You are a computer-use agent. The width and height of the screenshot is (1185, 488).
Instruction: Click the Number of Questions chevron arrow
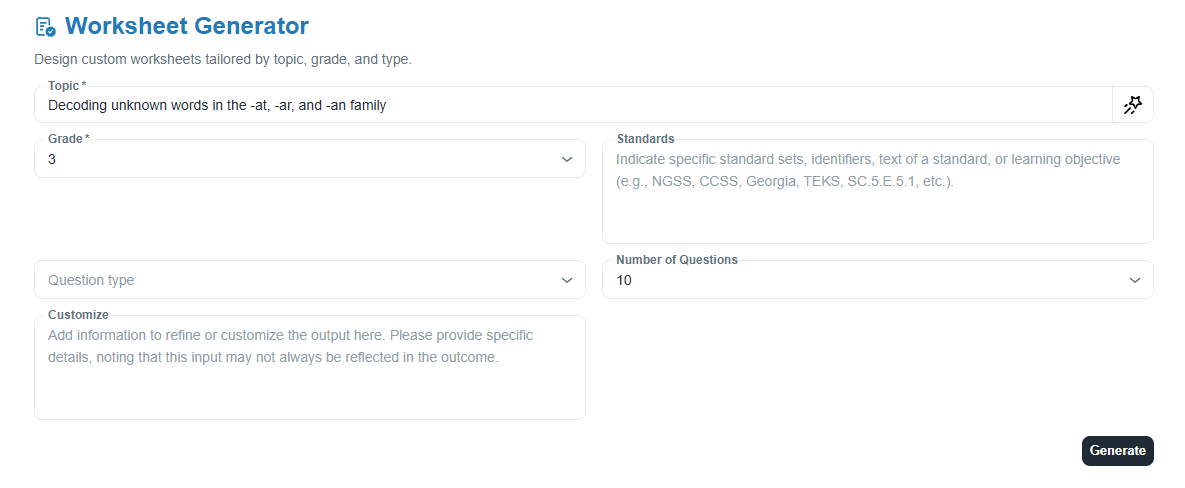[x=1135, y=280]
